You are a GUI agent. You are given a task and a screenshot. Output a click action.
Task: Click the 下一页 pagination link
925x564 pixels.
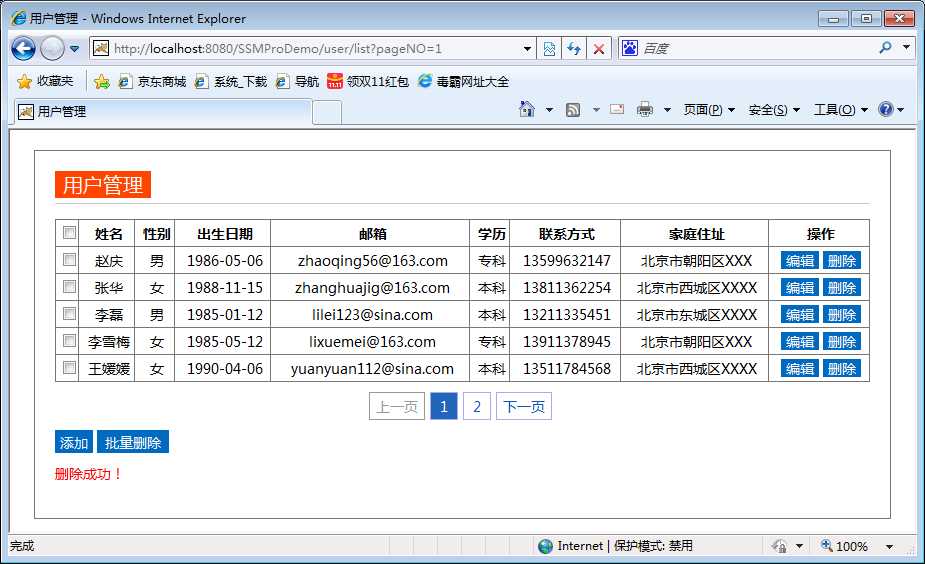tap(524, 406)
